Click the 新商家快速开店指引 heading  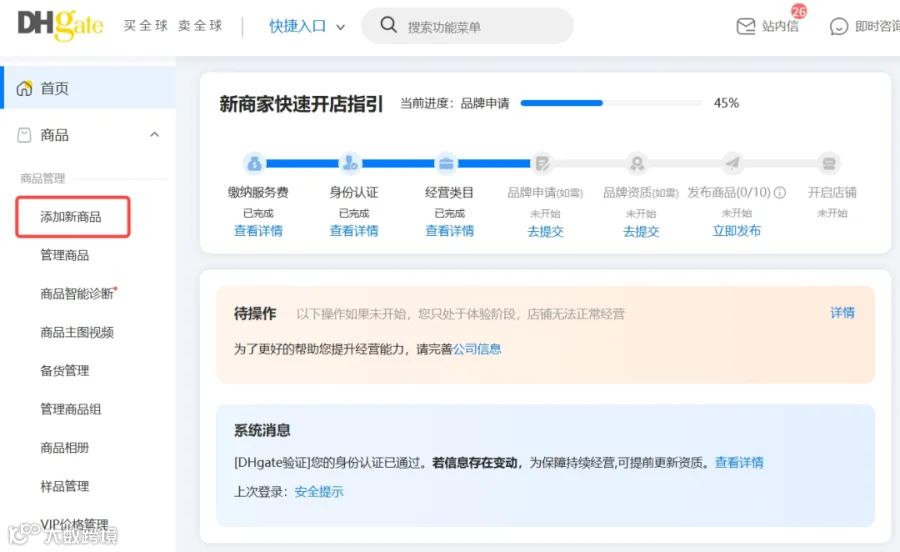pyautogui.click(x=301, y=104)
